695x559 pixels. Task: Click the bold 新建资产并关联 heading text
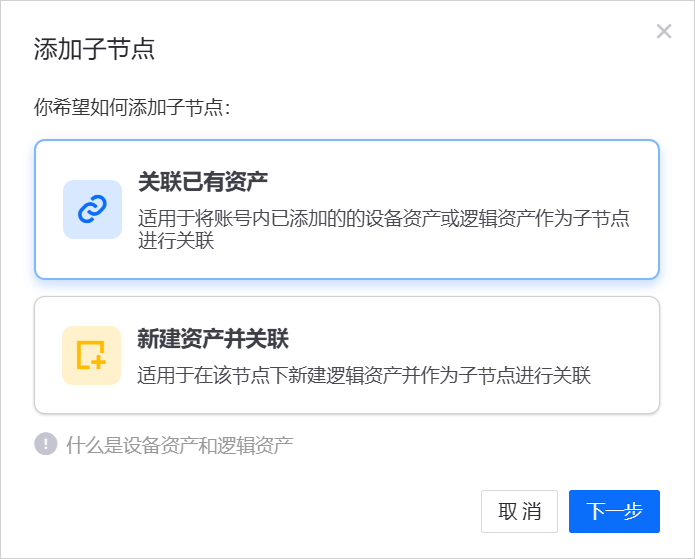tap(213, 339)
